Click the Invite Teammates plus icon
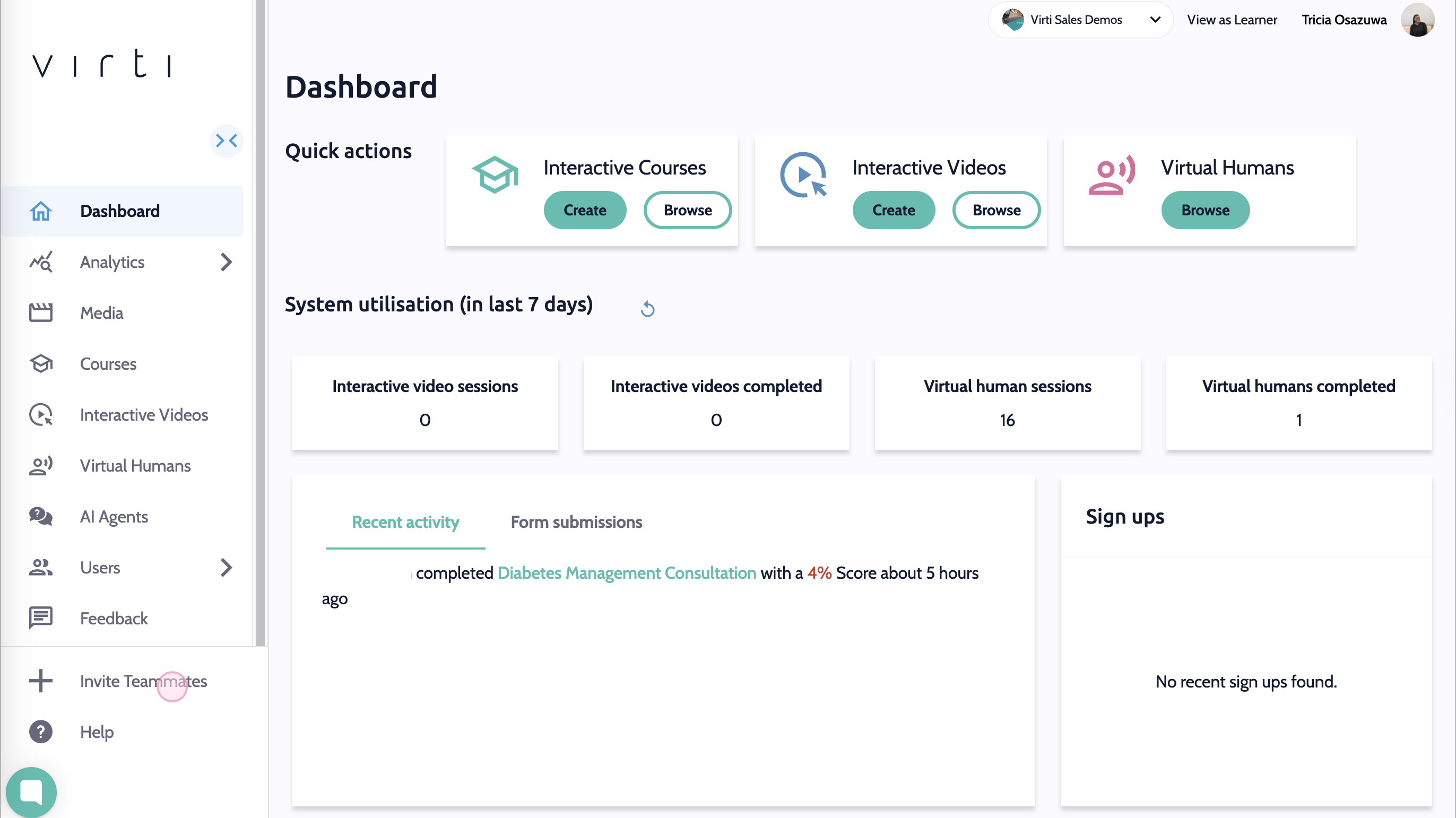 coord(41,681)
